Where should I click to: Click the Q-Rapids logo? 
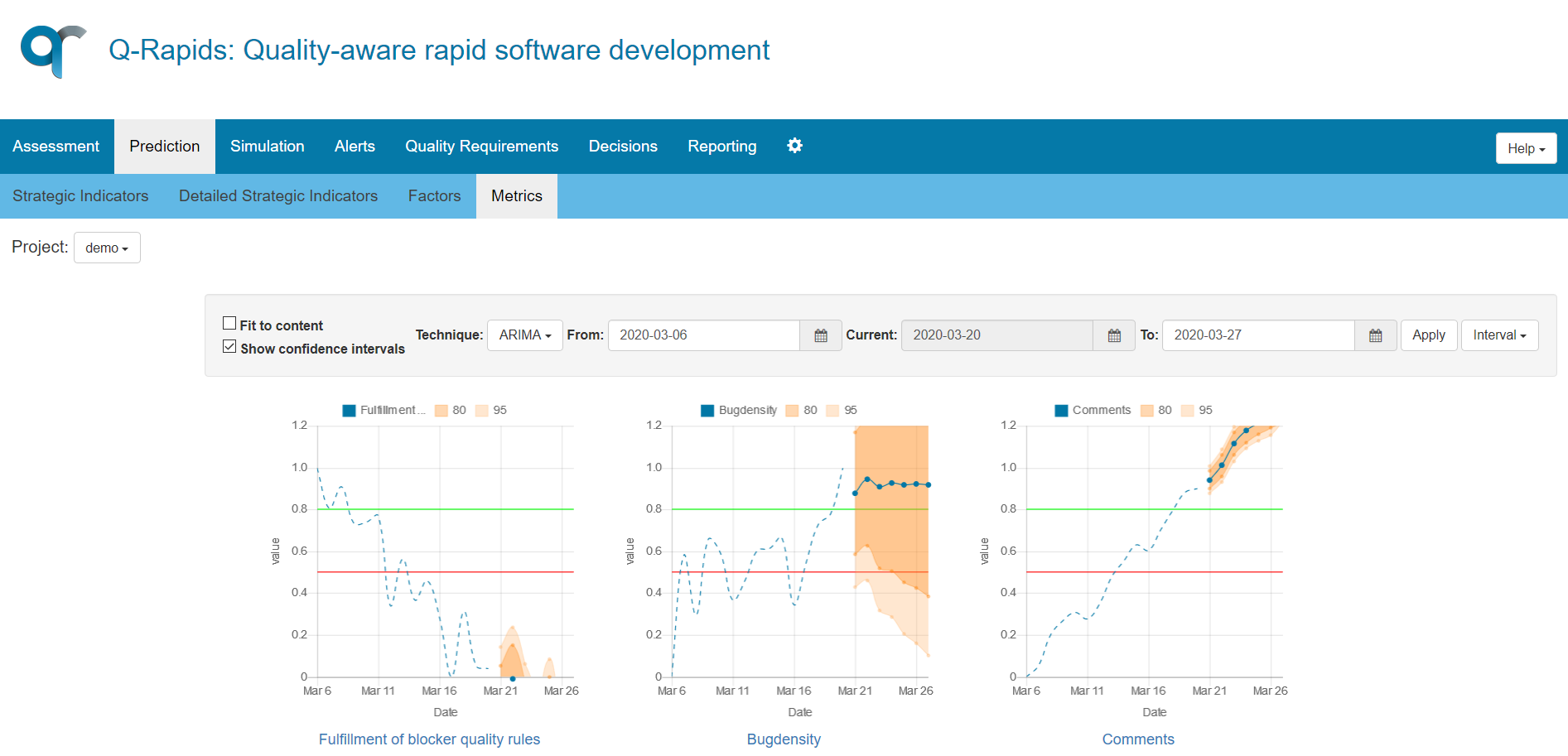point(52,51)
